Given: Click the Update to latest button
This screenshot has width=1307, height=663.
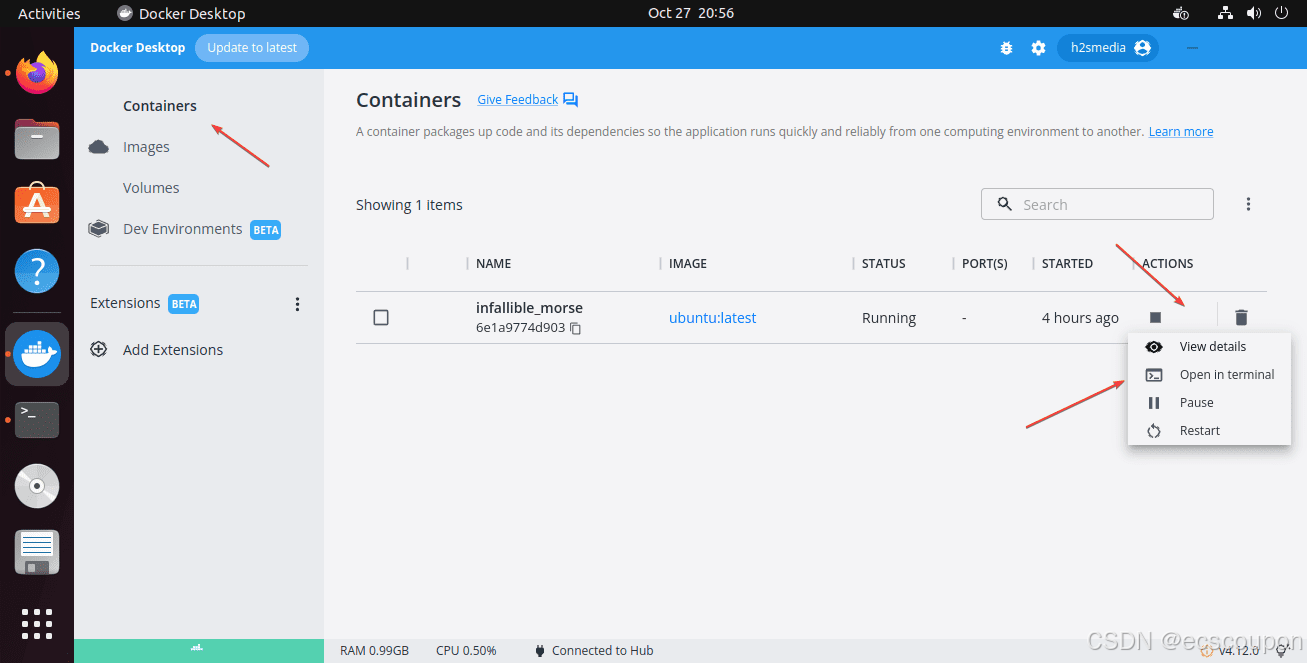Looking at the screenshot, I should pyautogui.click(x=252, y=47).
